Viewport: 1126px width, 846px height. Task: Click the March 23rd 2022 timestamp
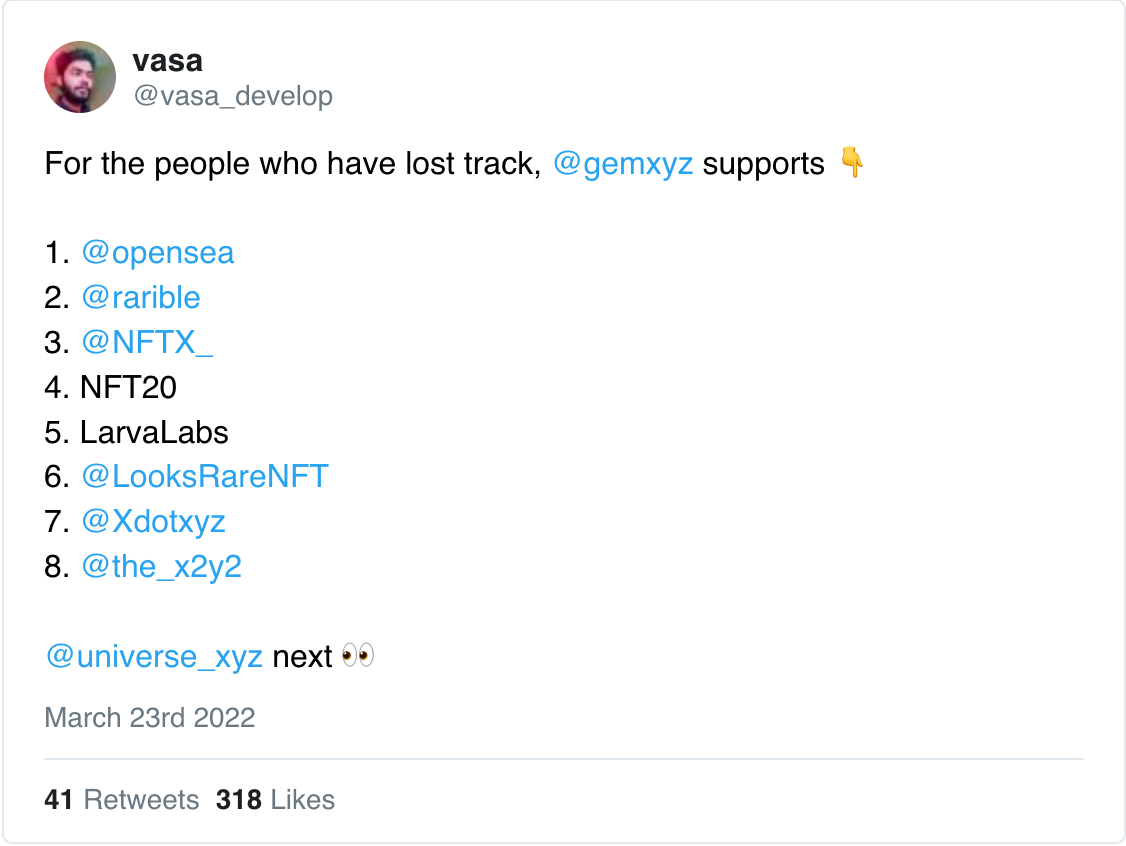150,718
